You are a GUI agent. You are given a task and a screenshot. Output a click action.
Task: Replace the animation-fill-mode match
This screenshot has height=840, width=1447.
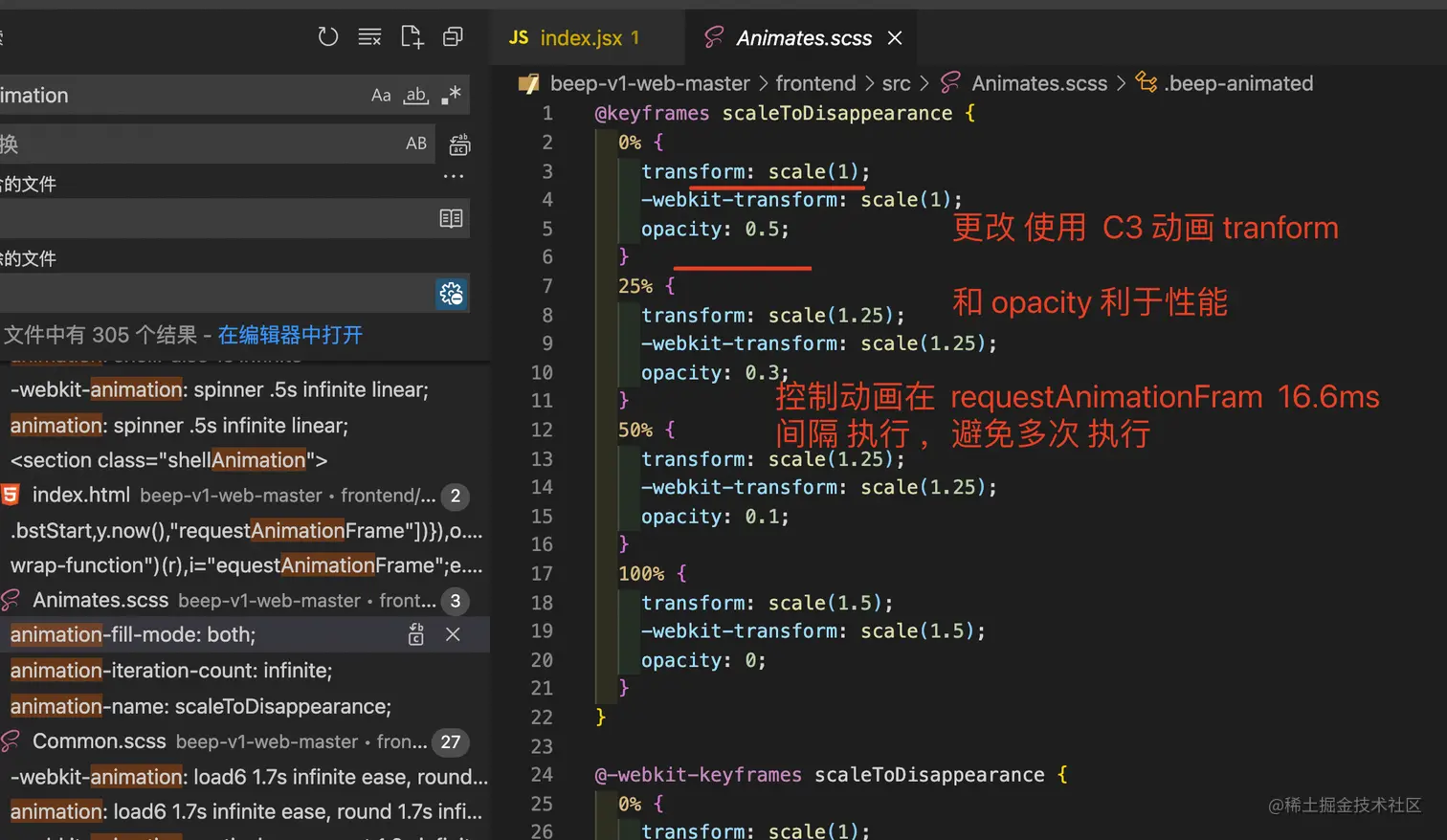pos(416,634)
